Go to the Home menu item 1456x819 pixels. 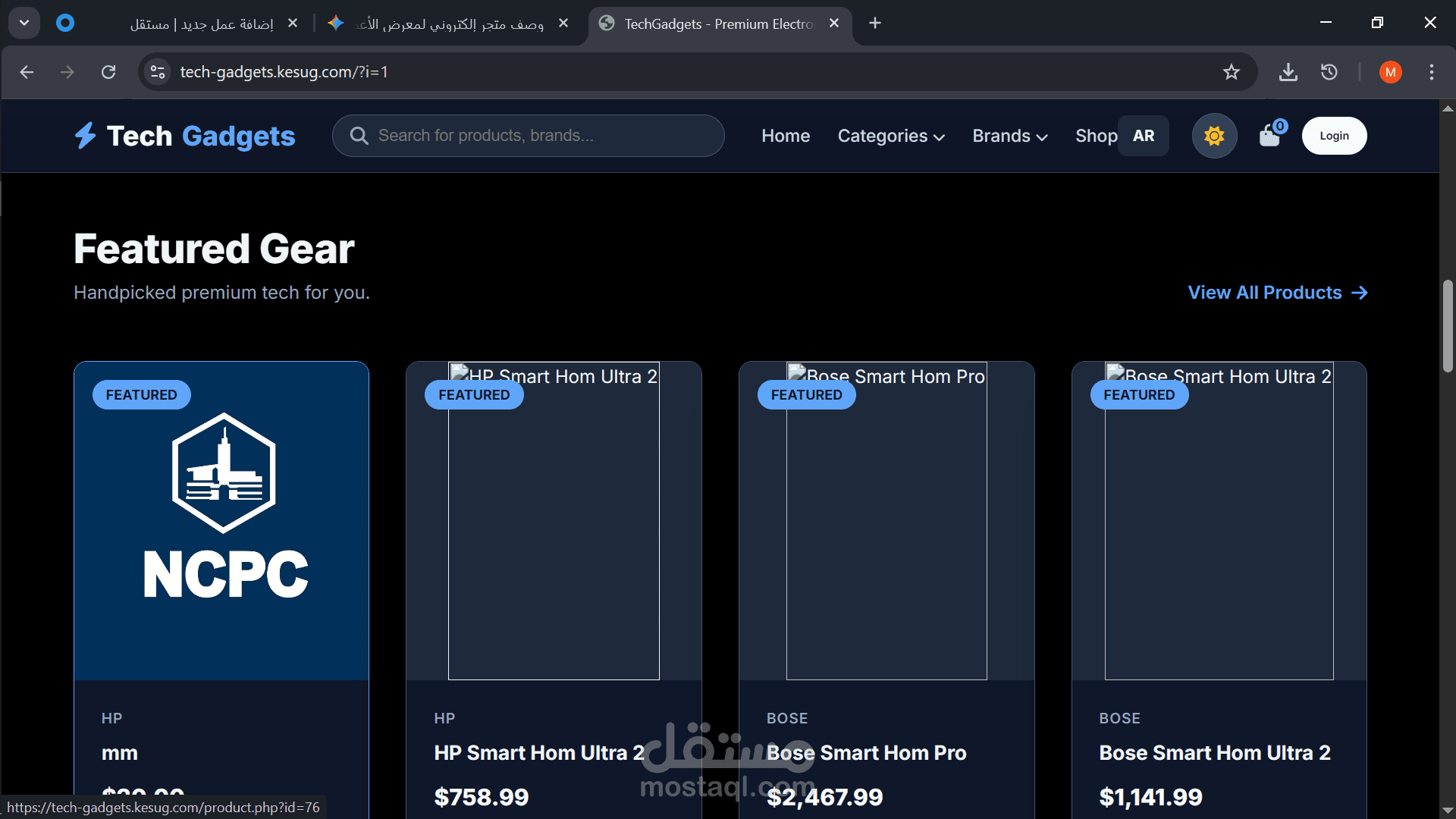(786, 136)
